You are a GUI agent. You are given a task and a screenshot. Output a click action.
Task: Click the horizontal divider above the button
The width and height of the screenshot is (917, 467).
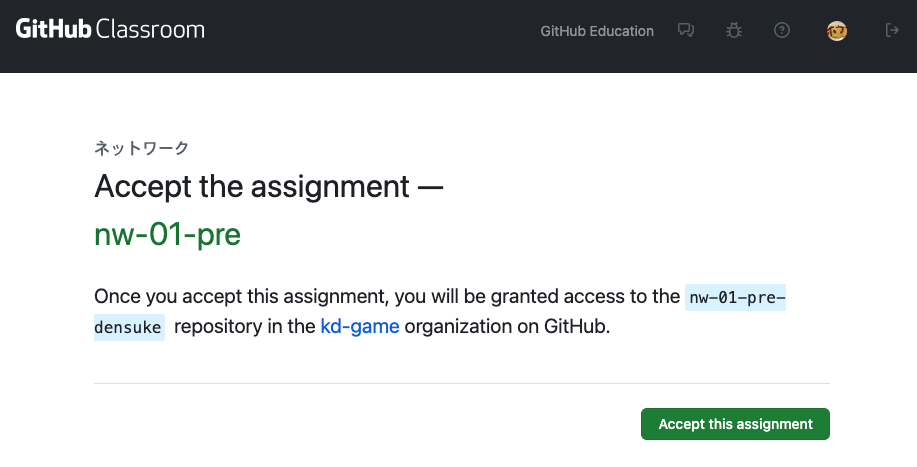[x=462, y=383]
